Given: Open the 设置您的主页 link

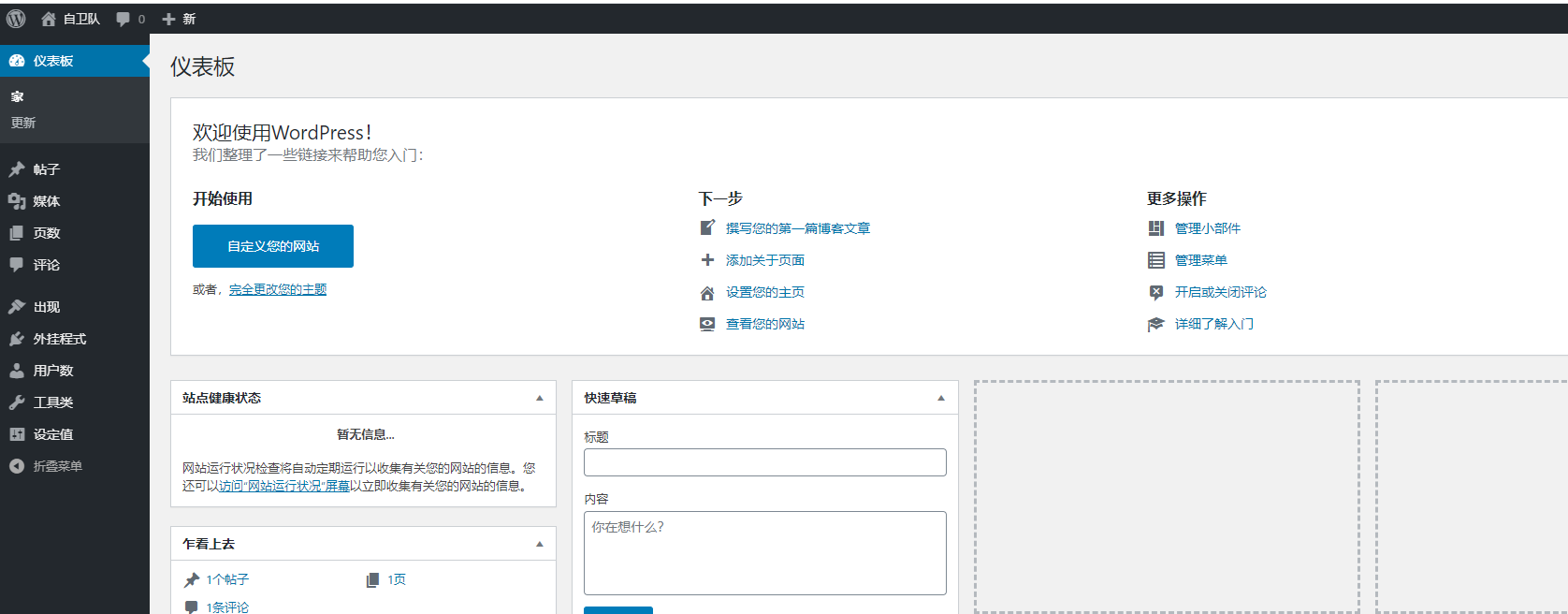Looking at the screenshot, I should click(765, 292).
